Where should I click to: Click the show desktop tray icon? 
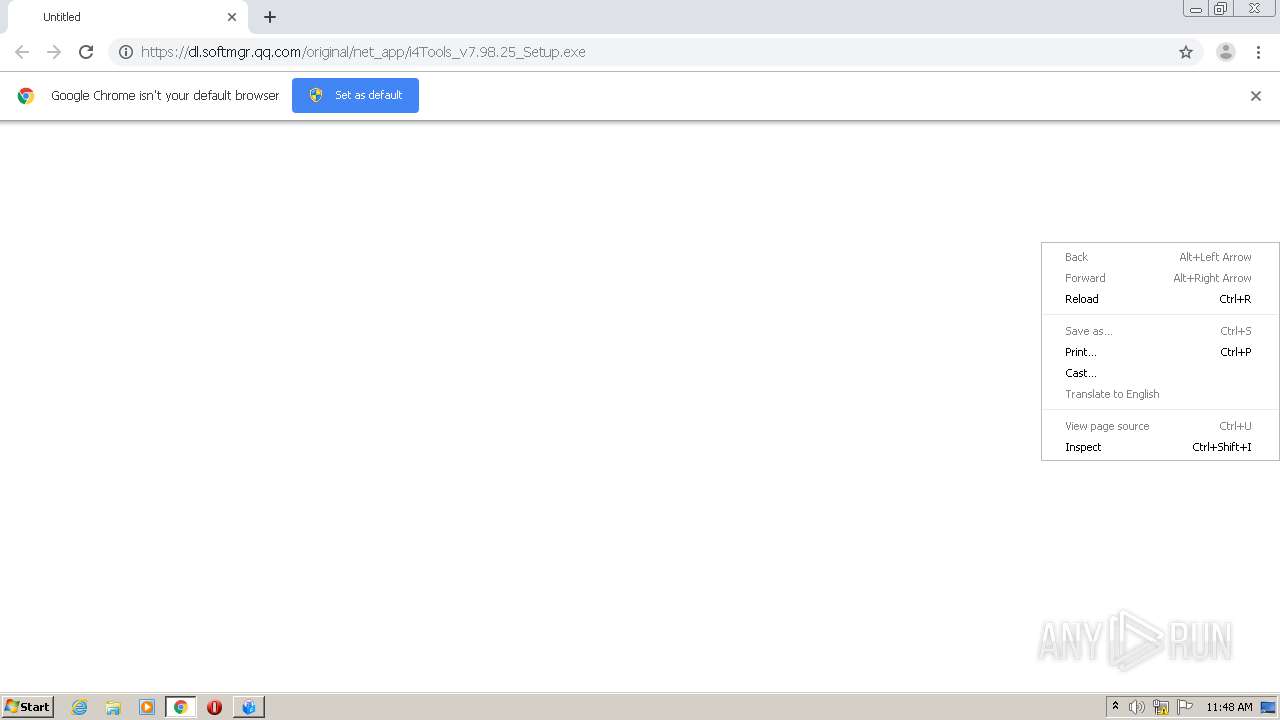[1268, 707]
